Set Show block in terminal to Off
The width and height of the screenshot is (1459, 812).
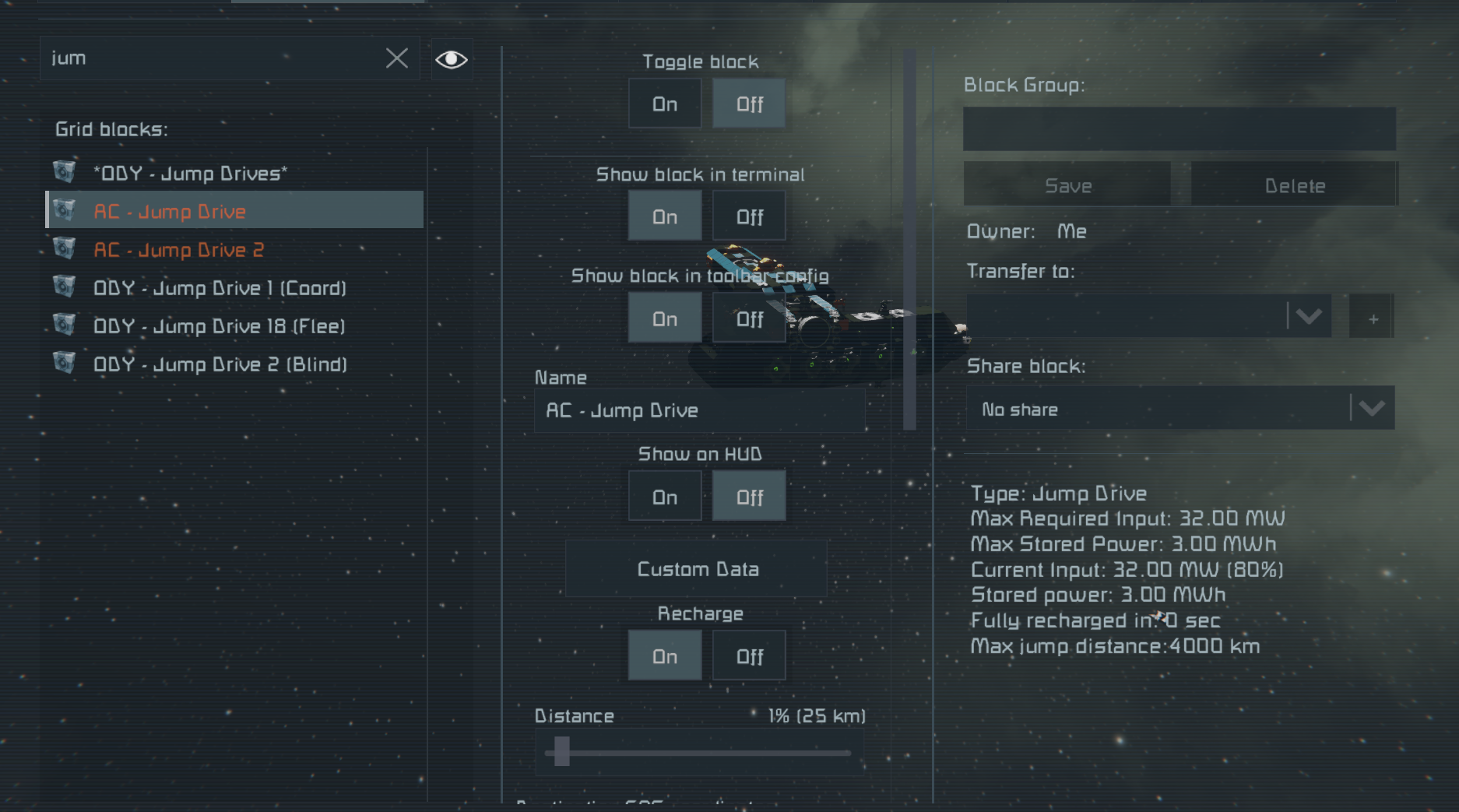coord(749,216)
